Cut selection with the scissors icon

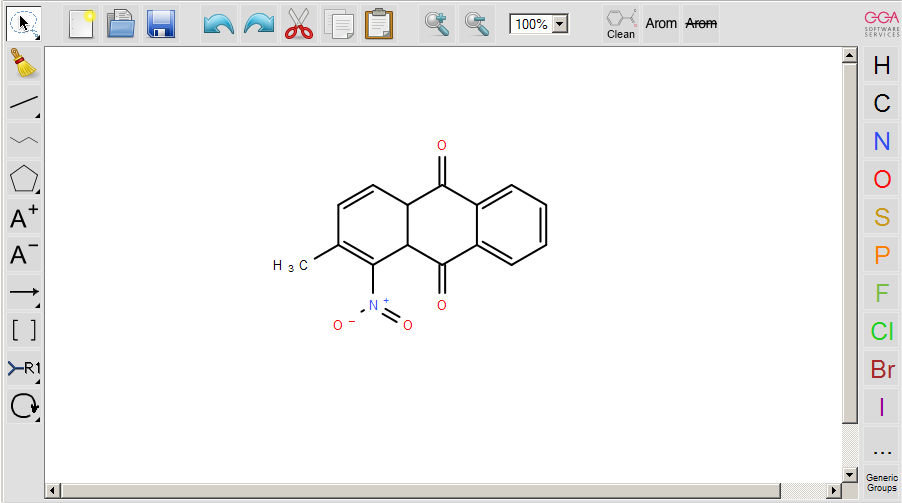pyautogui.click(x=299, y=24)
